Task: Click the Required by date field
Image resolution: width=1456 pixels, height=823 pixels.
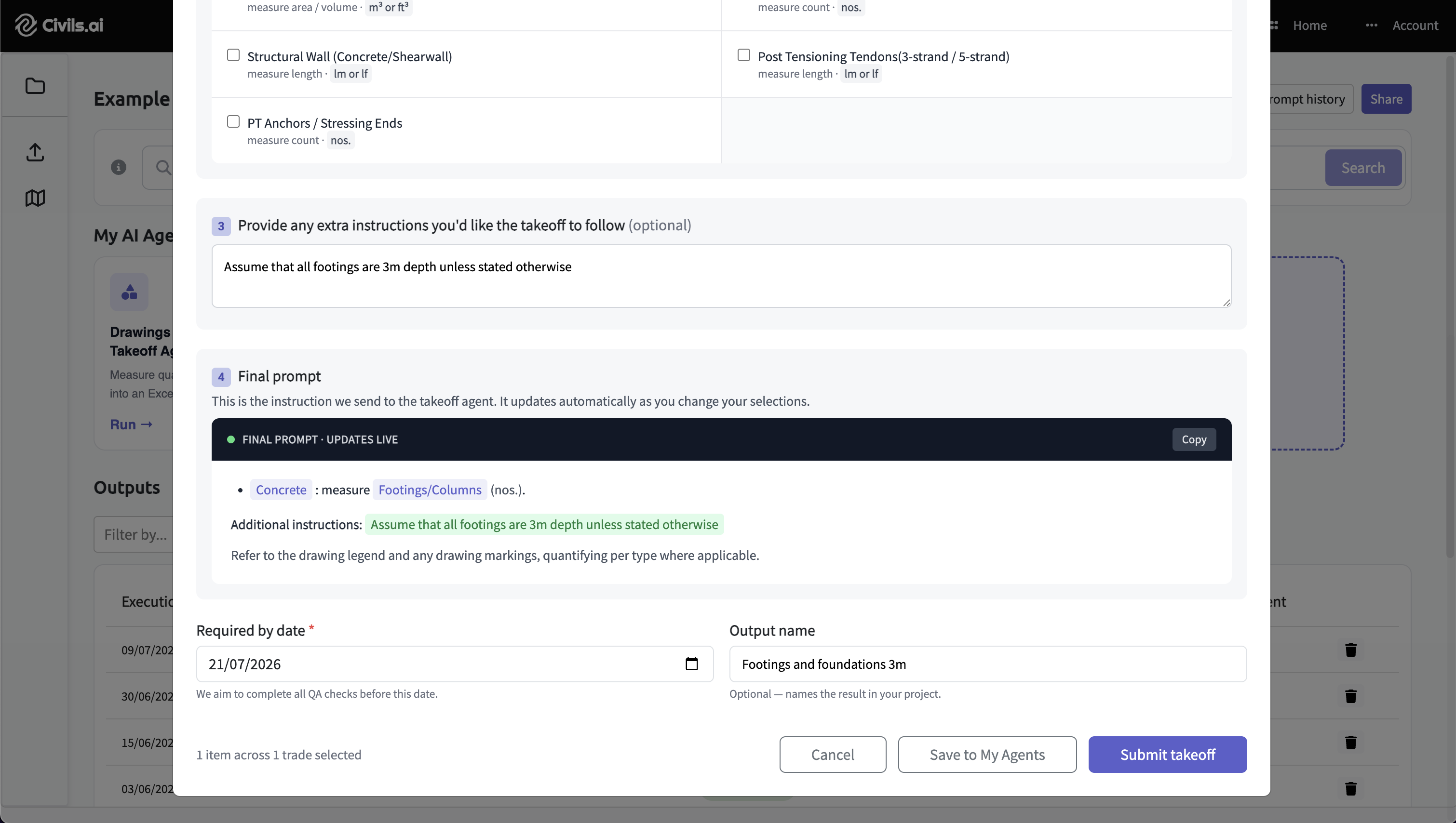Action: click(455, 664)
